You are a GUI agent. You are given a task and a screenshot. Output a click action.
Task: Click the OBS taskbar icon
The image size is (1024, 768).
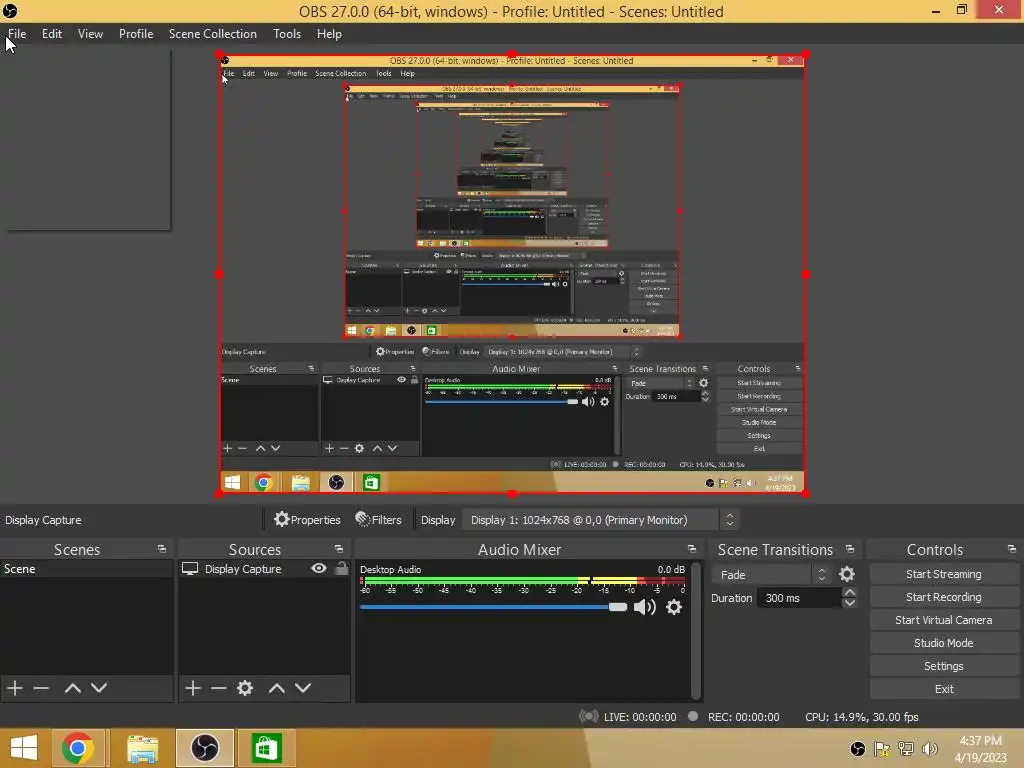click(x=204, y=748)
